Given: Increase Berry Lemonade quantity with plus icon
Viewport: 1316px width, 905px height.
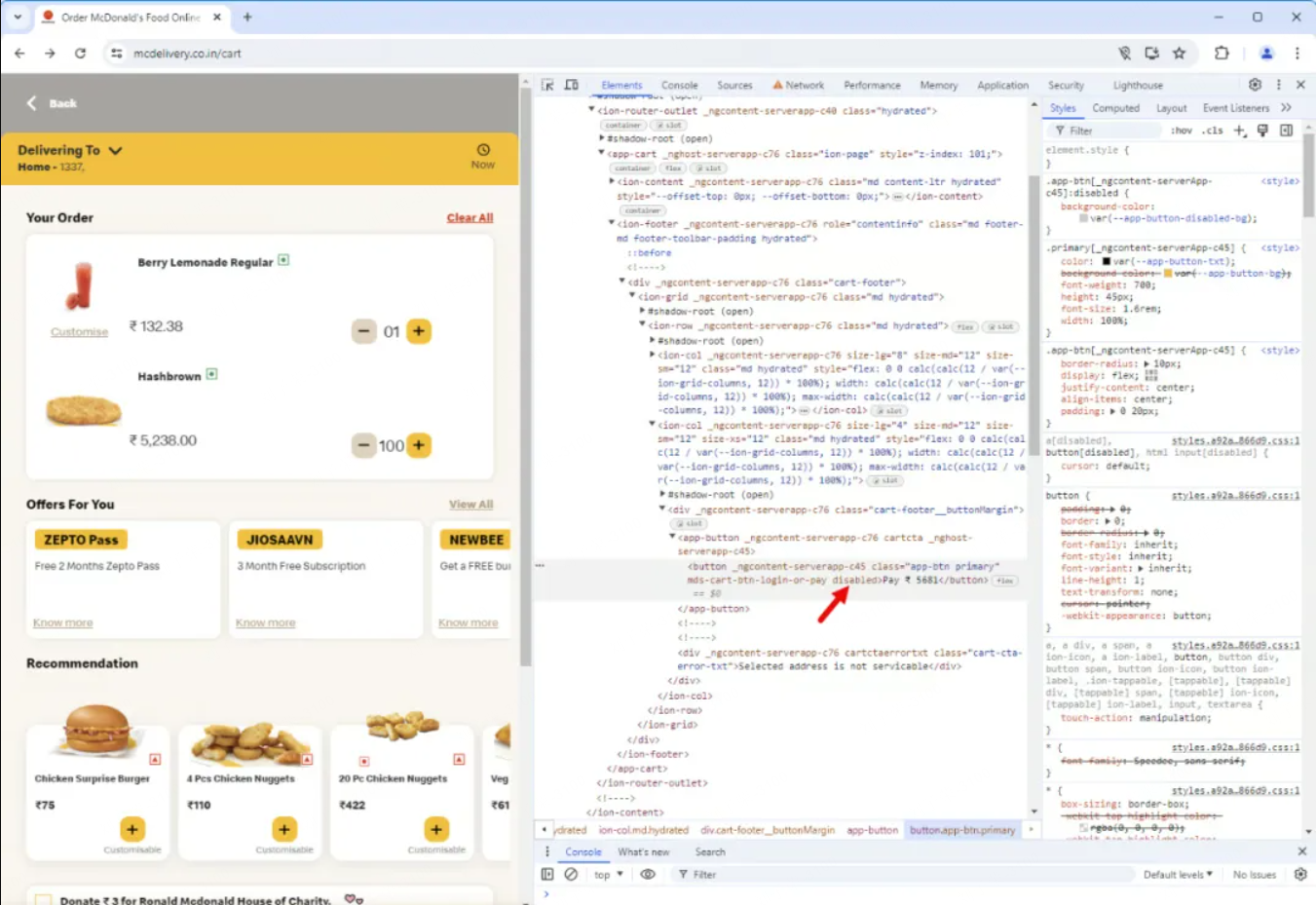Looking at the screenshot, I should pyautogui.click(x=419, y=331).
